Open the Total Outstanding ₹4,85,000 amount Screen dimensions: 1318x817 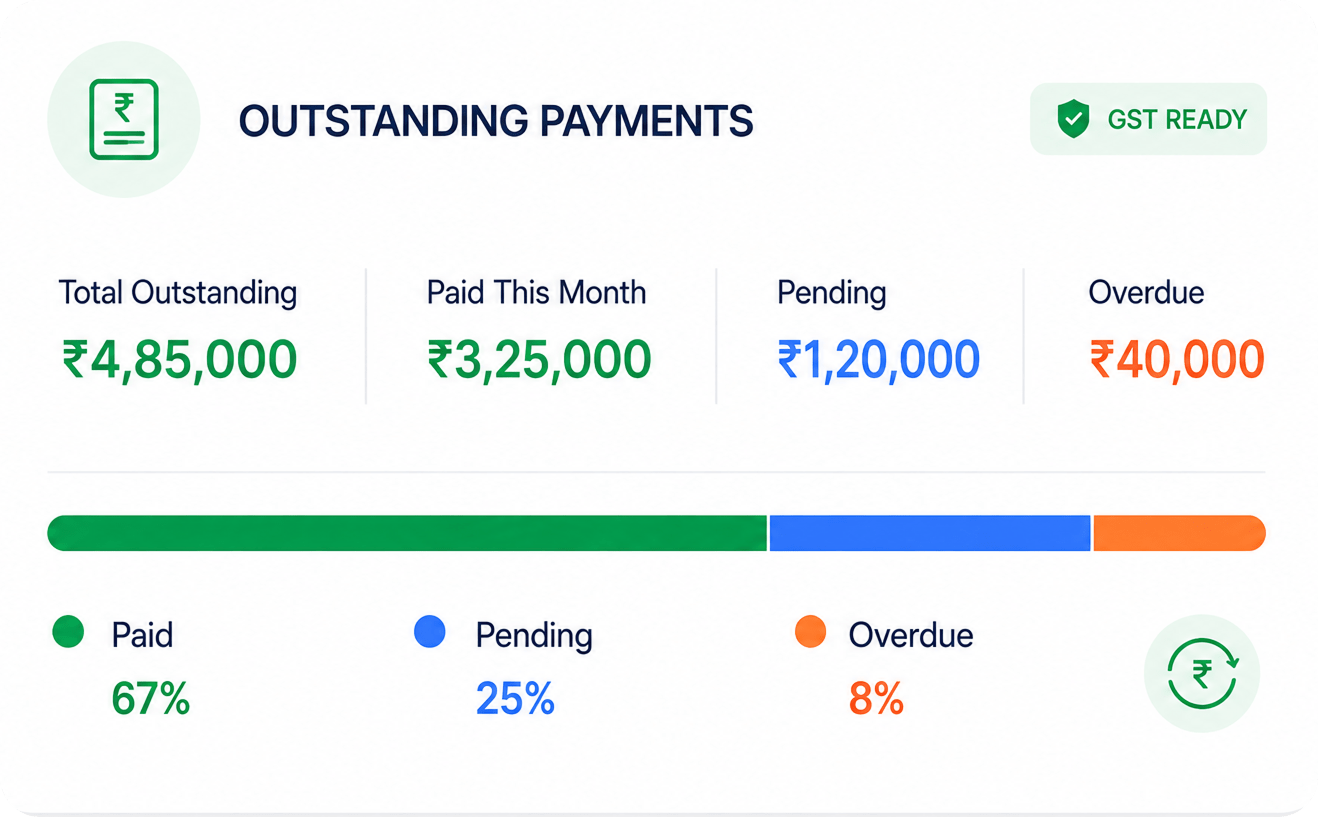pyautogui.click(x=180, y=360)
